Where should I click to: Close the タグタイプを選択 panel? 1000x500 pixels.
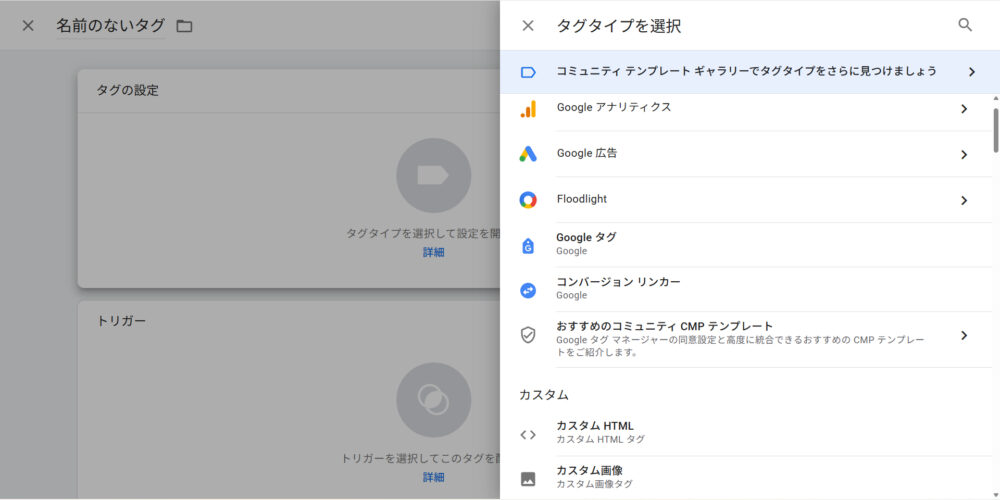(x=528, y=26)
